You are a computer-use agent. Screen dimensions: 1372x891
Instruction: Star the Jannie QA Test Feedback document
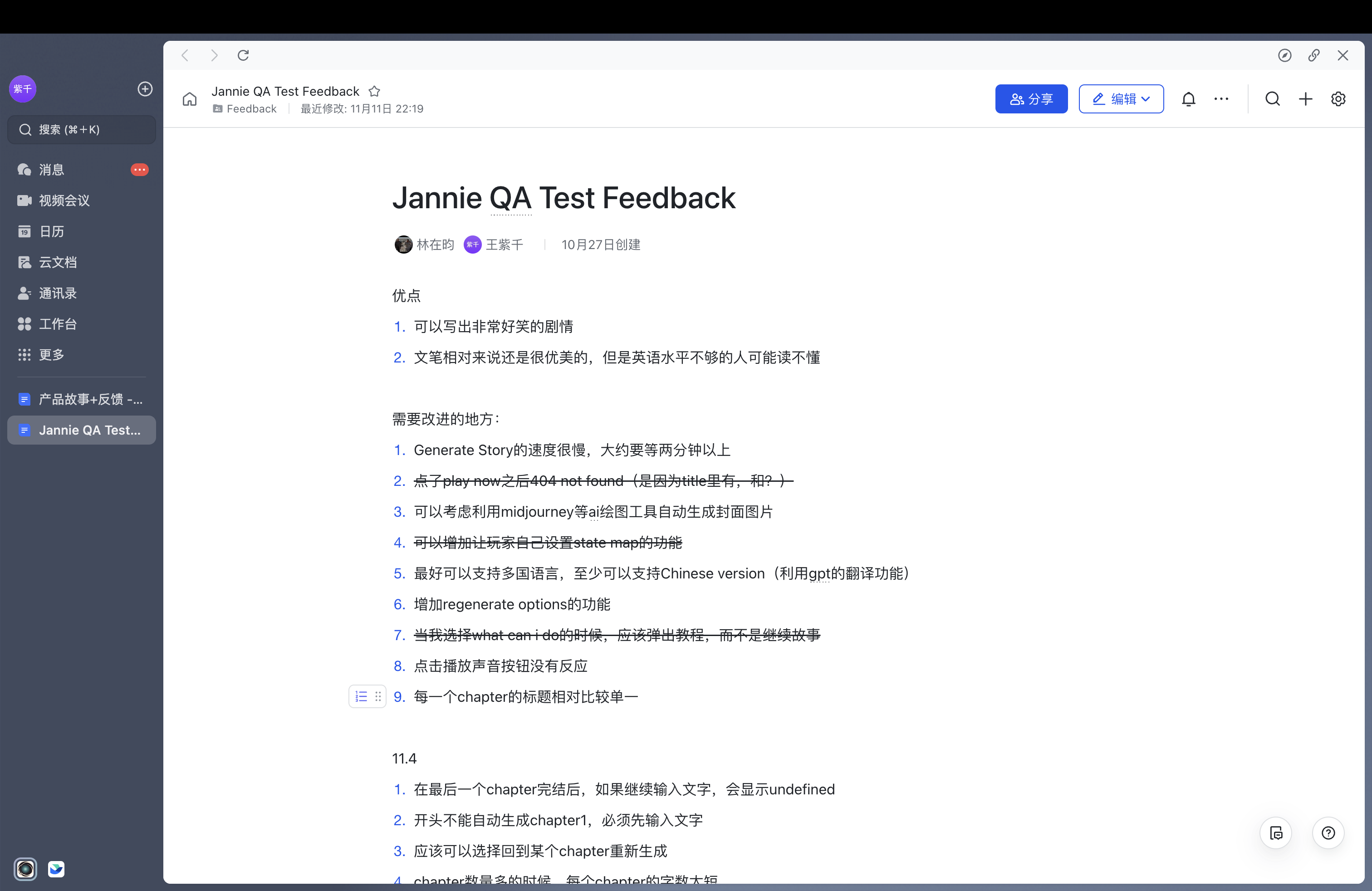click(374, 91)
